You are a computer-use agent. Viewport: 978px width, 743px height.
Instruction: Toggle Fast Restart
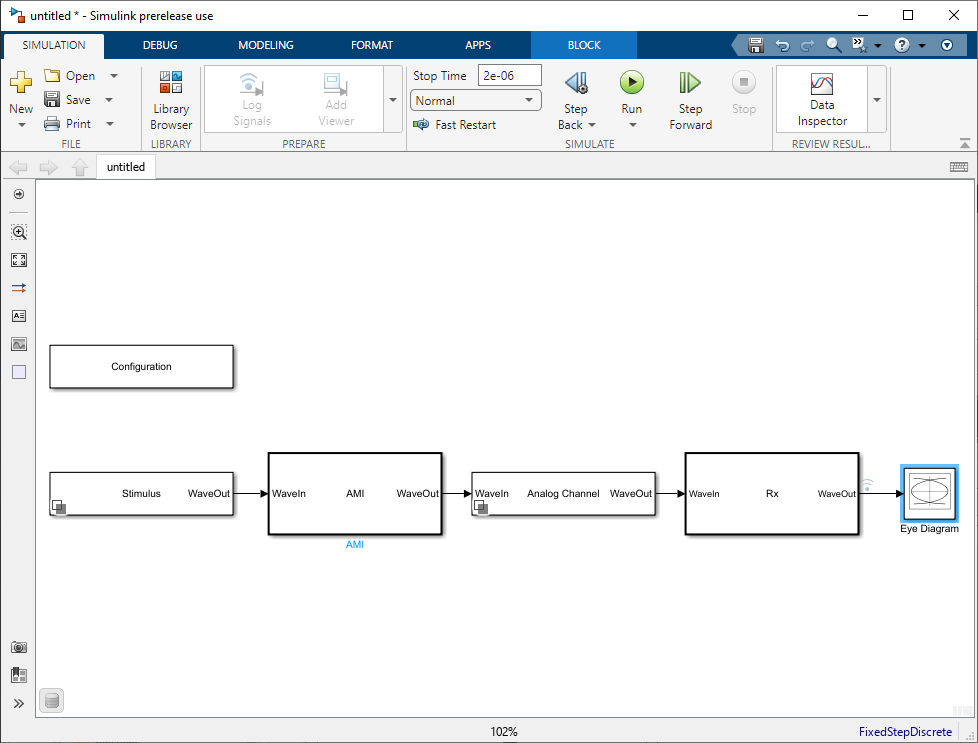[454, 125]
